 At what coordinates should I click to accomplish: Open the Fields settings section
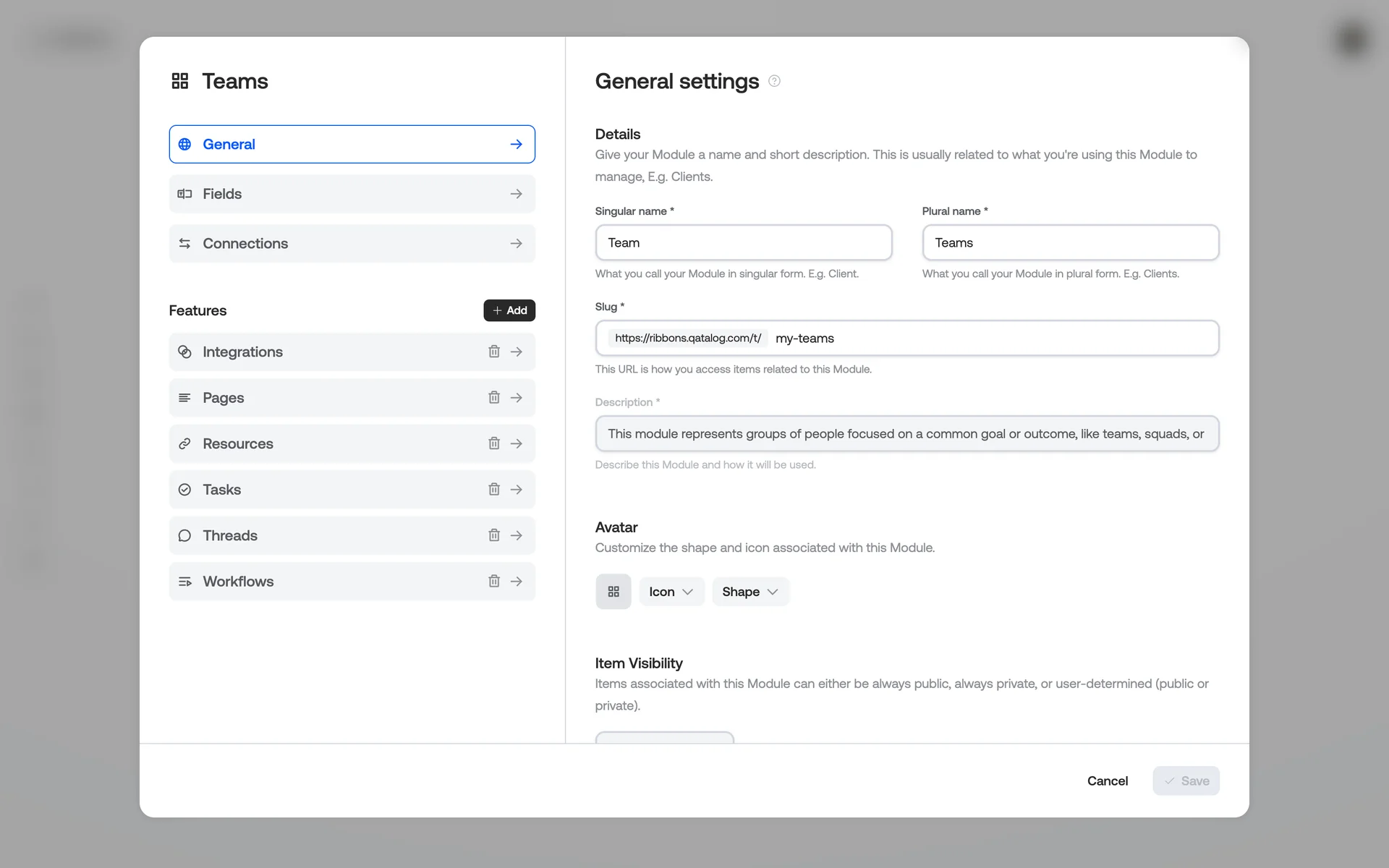point(352,194)
